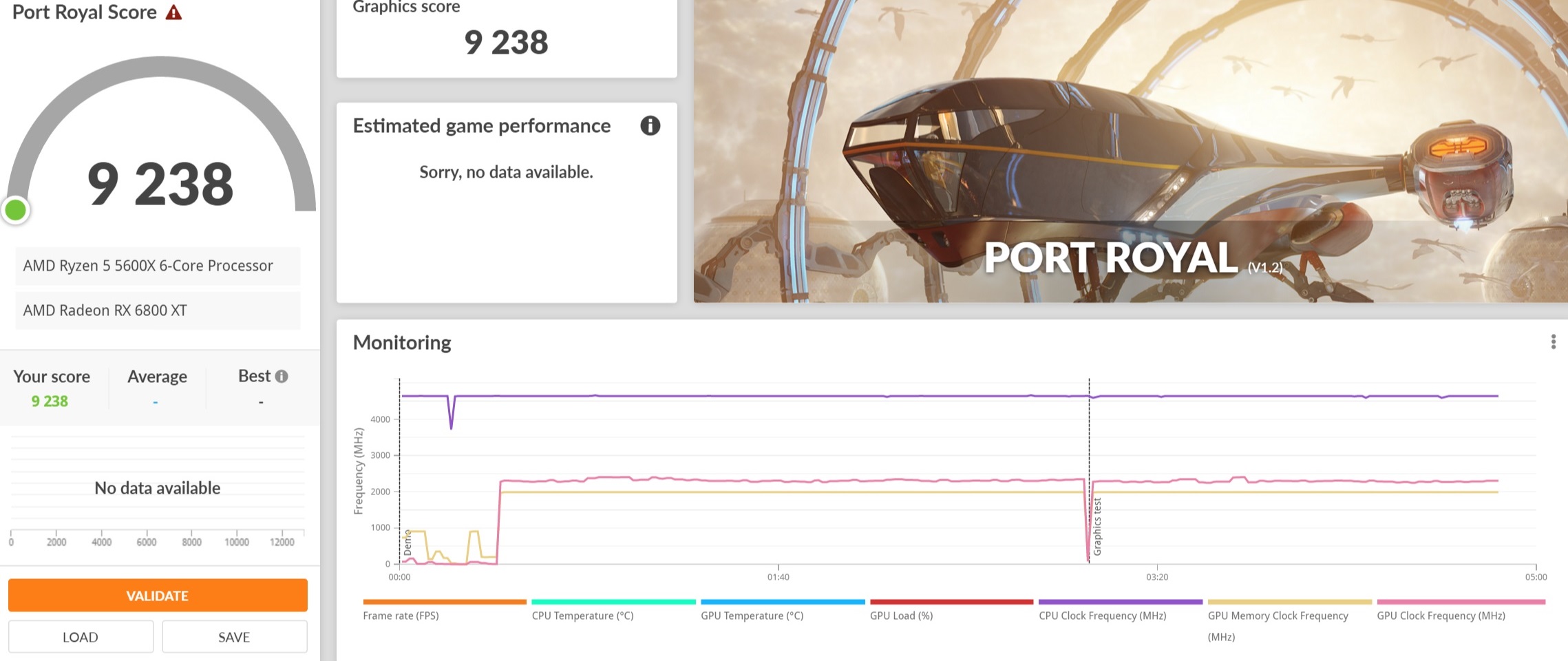Click the Estimated game performance title
The height and width of the screenshot is (661, 1568).
482,126
